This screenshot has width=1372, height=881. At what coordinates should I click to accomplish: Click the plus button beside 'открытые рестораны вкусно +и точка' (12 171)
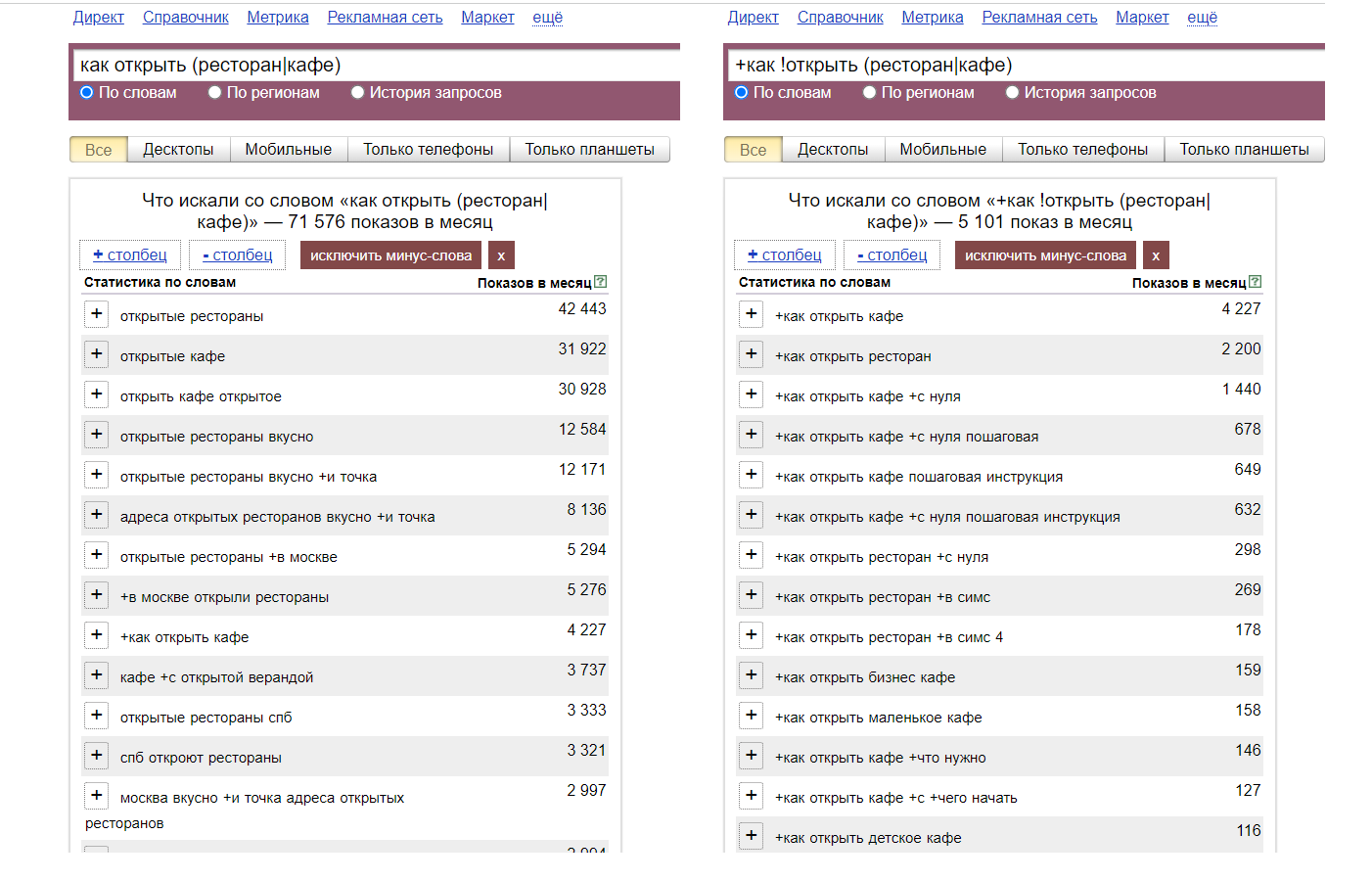point(96,475)
